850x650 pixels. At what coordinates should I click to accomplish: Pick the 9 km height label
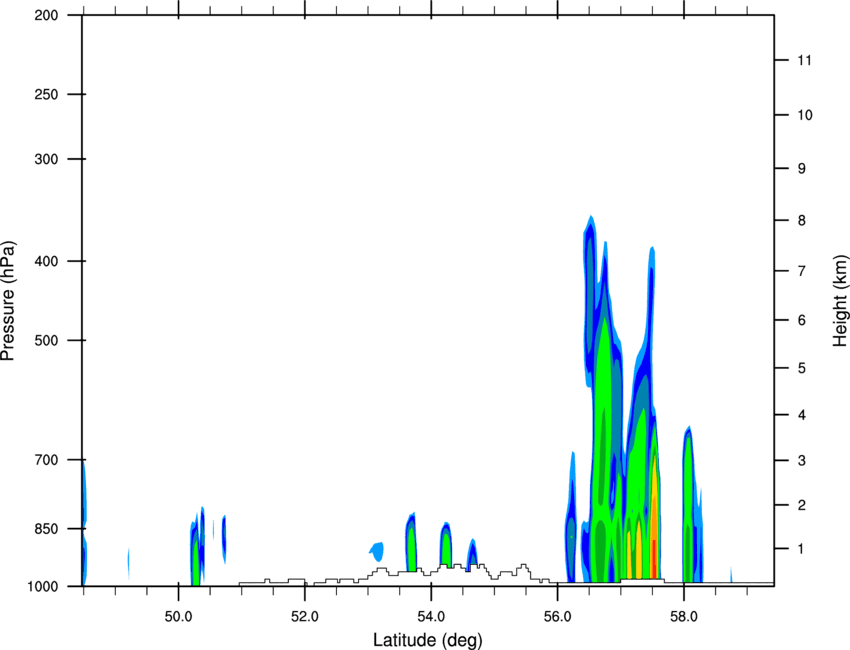click(802, 169)
